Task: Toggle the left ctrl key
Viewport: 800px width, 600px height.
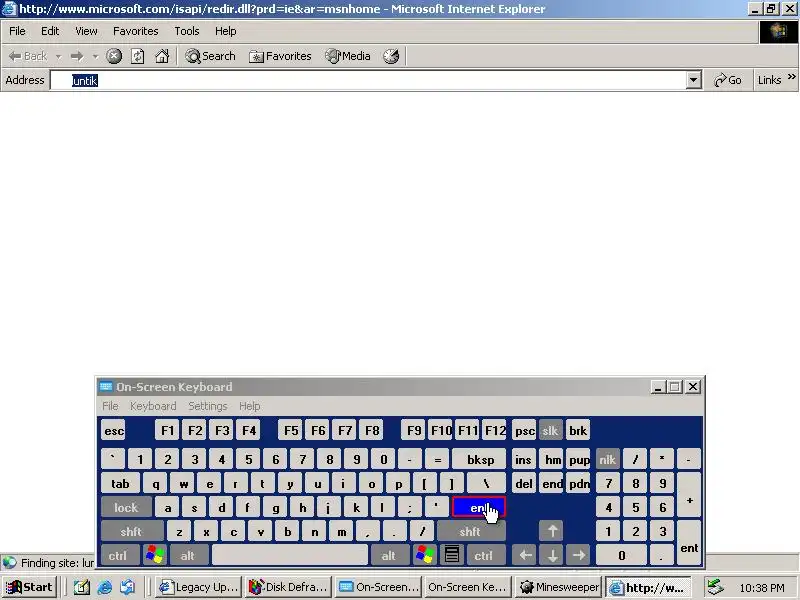Action: pyautogui.click(x=119, y=555)
